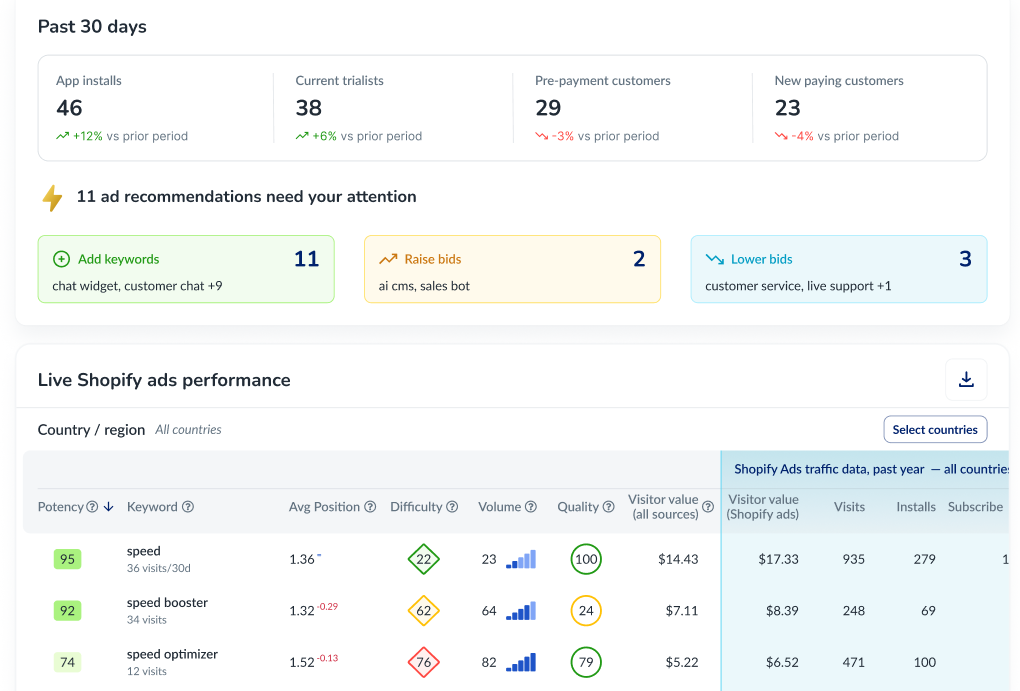Click Shopify ads visitor value $6.52

(x=782, y=662)
